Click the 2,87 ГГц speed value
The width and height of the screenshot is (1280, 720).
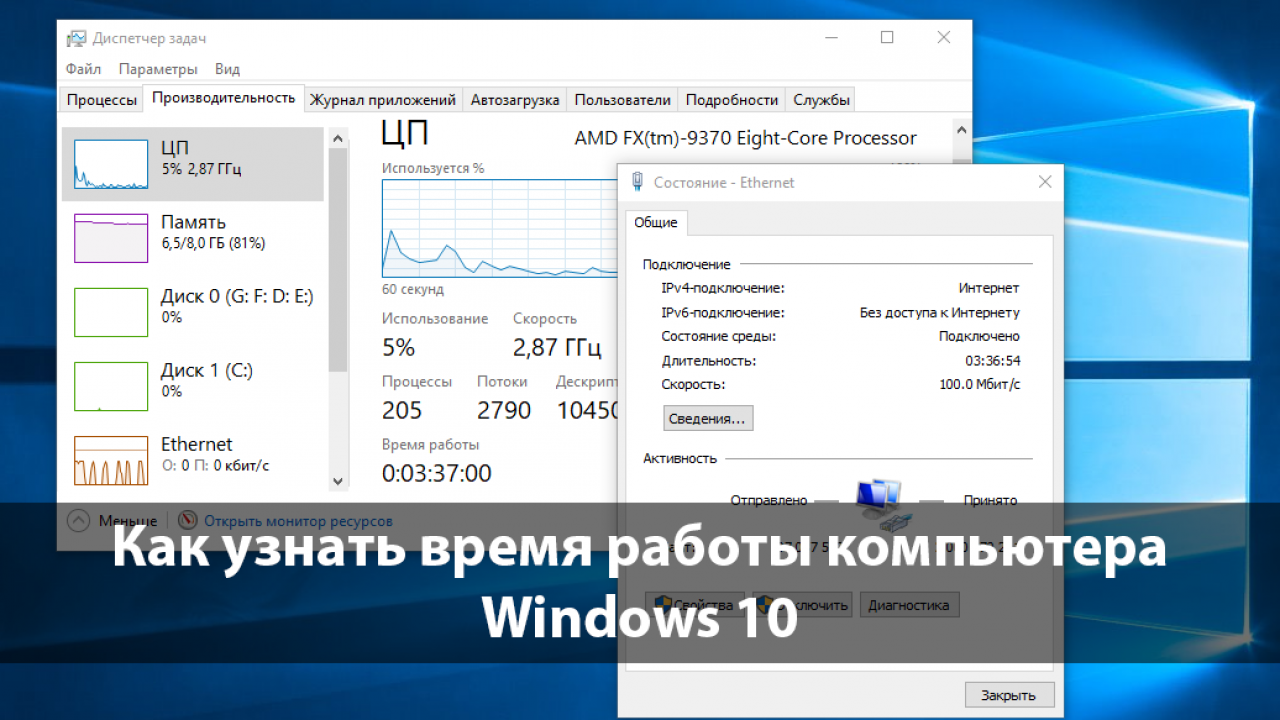(557, 347)
